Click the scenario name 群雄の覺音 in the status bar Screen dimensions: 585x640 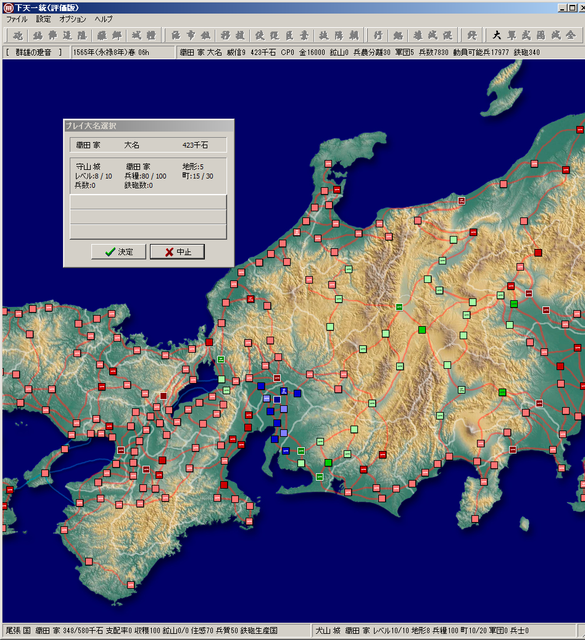click(x=33, y=52)
